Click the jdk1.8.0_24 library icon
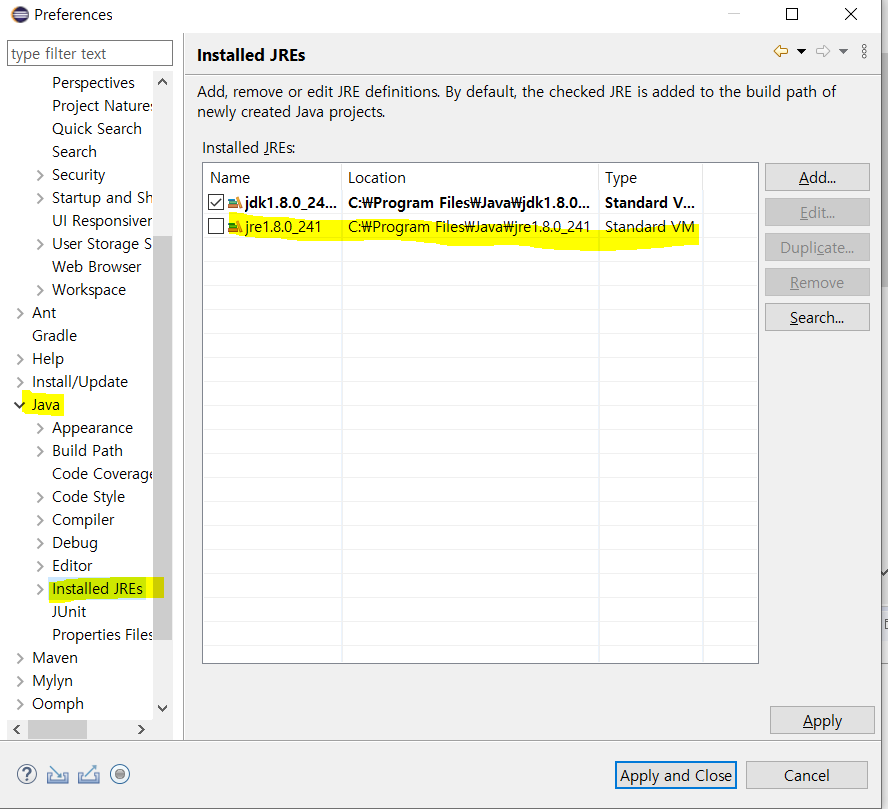This screenshot has height=809, width=888. tap(235, 203)
